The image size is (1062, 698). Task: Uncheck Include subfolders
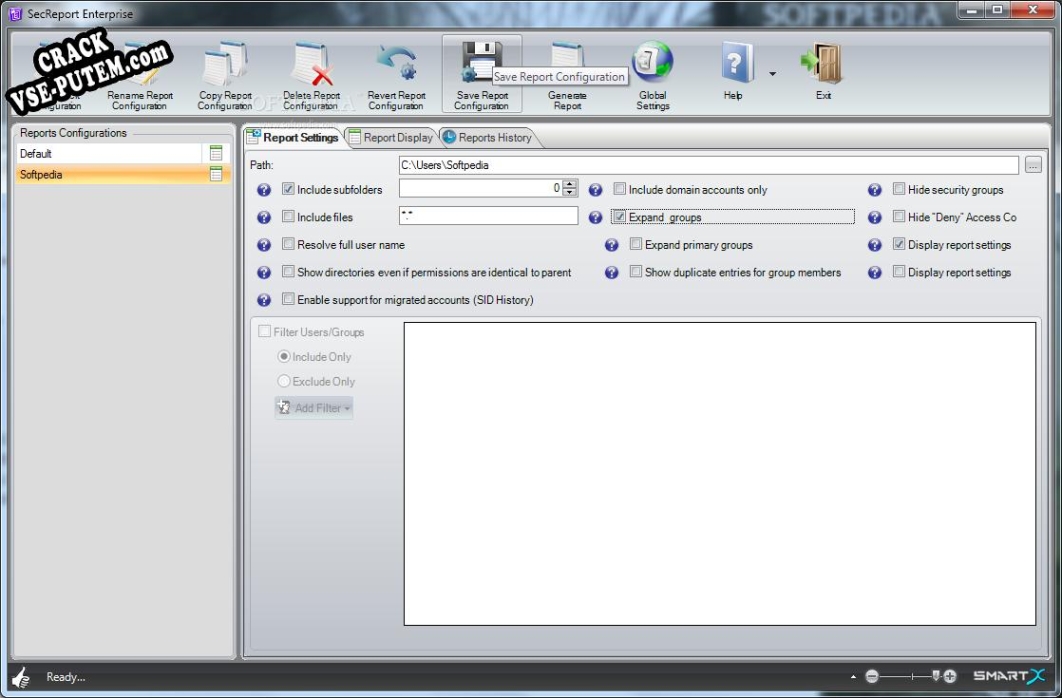(x=289, y=189)
